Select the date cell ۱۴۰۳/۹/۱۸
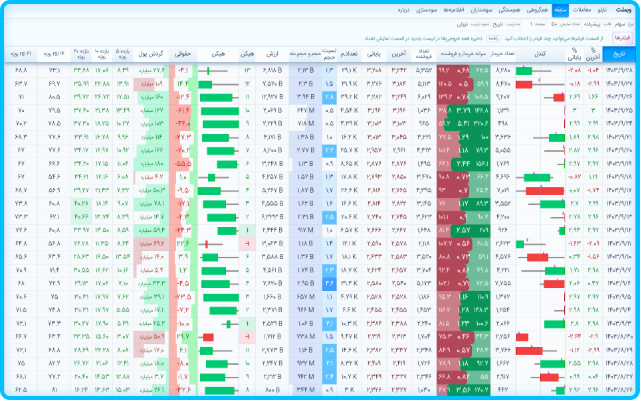The width and height of the screenshot is (640, 400). [x=619, y=177]
